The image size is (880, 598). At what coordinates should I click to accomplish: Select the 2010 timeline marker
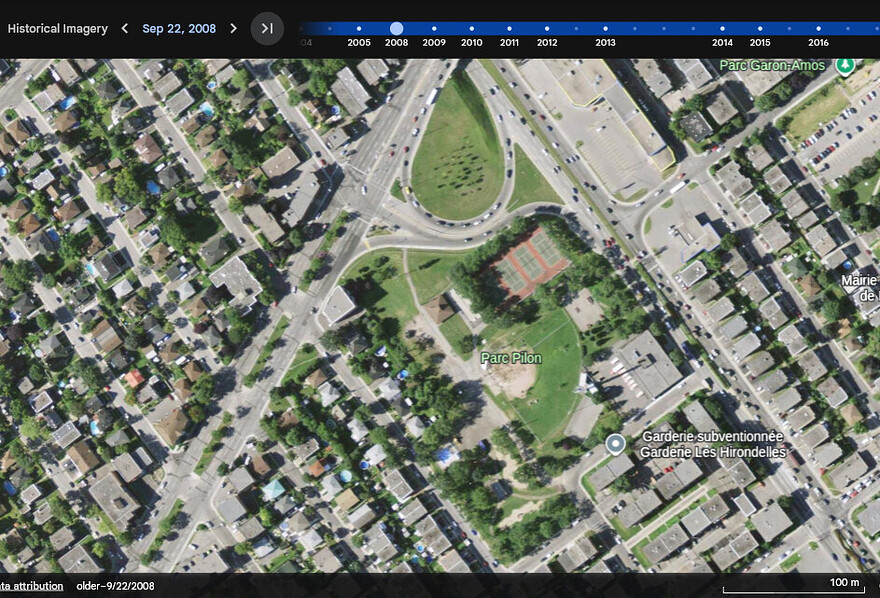(471, 28)
